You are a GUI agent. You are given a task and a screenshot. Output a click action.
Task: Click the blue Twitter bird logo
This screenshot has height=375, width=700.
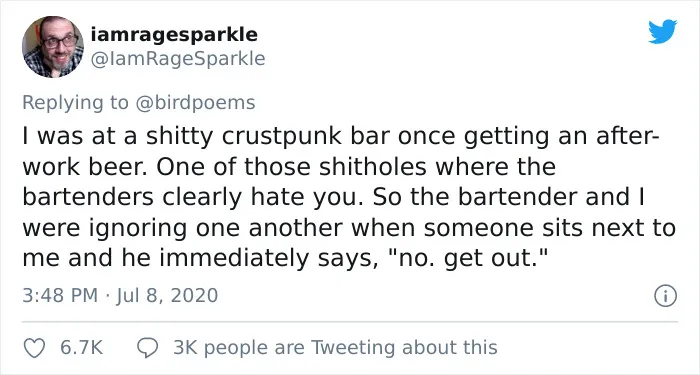point(662,31)
